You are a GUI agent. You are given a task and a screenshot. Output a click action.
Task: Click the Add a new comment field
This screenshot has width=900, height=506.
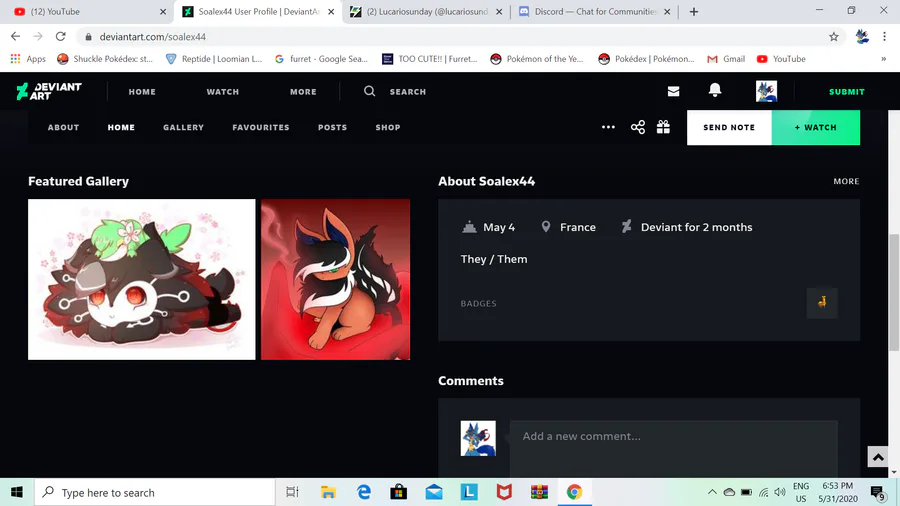pyautogui.click(x=673, y=448)
